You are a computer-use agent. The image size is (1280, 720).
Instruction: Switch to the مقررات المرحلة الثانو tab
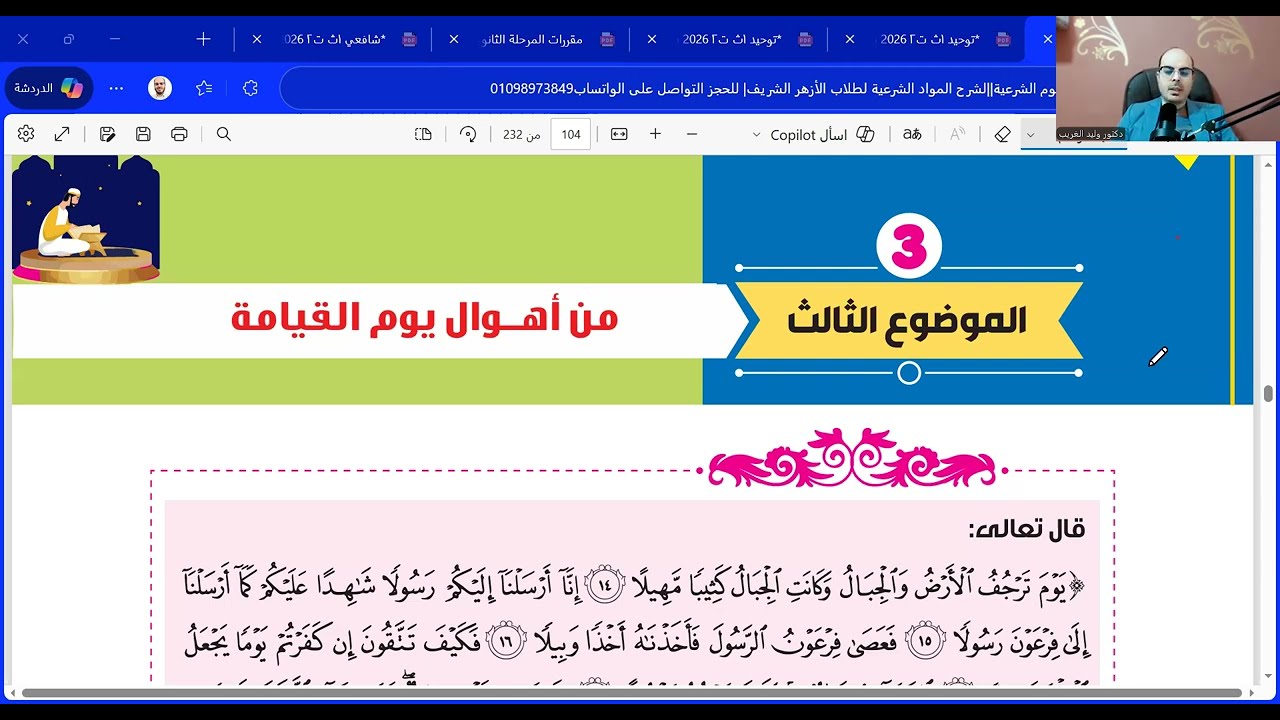click(533, 39)
